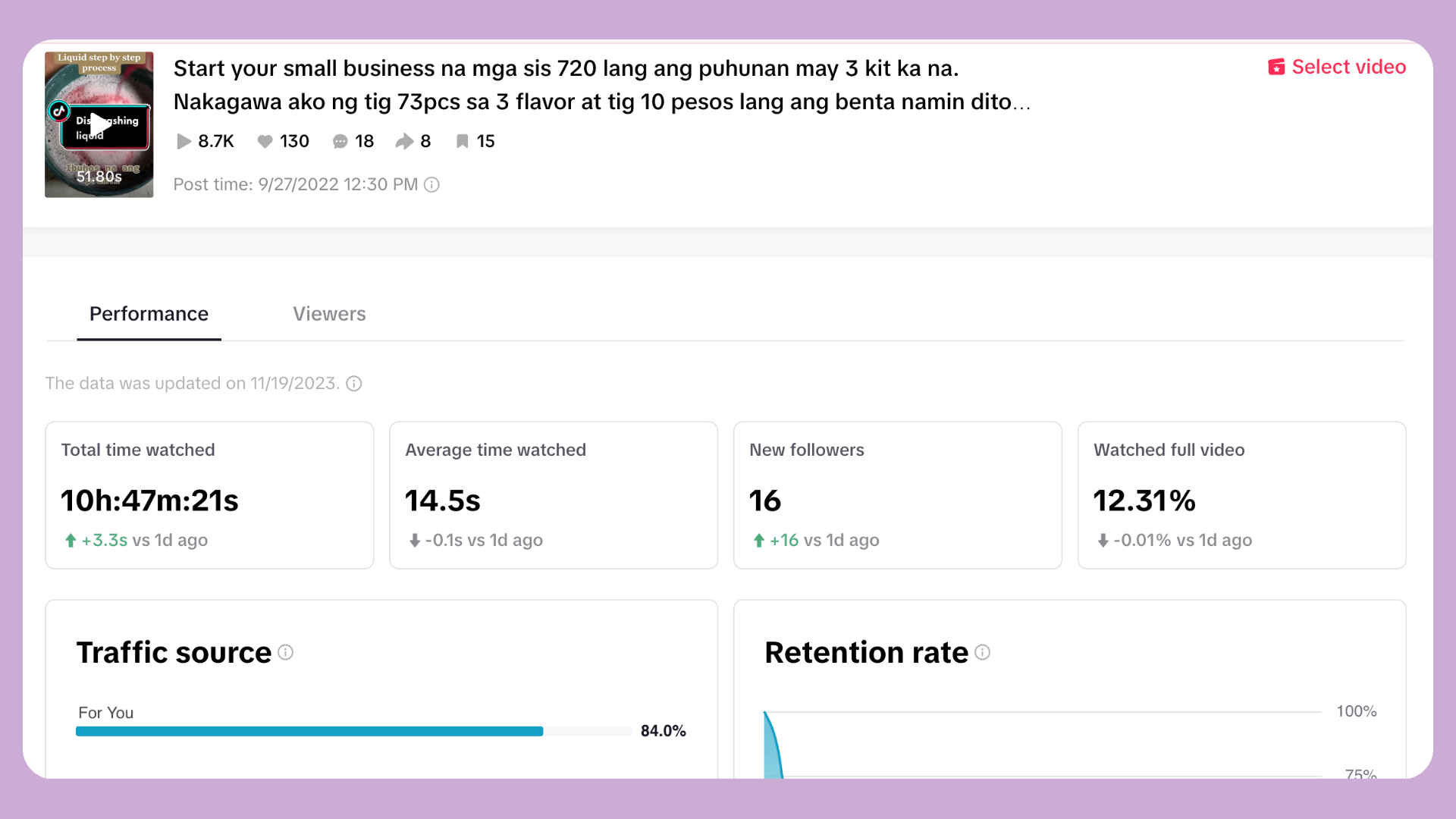The image size is (1456, 819).
Task: Click the share arrow icon
Action: 404,142
